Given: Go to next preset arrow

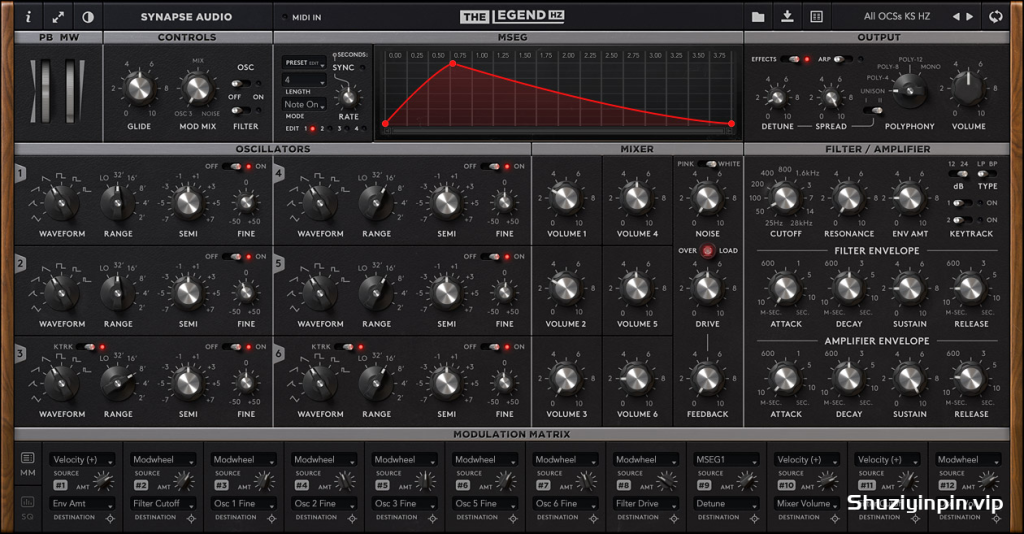Looking at the screenshot, I should (970, 16).
